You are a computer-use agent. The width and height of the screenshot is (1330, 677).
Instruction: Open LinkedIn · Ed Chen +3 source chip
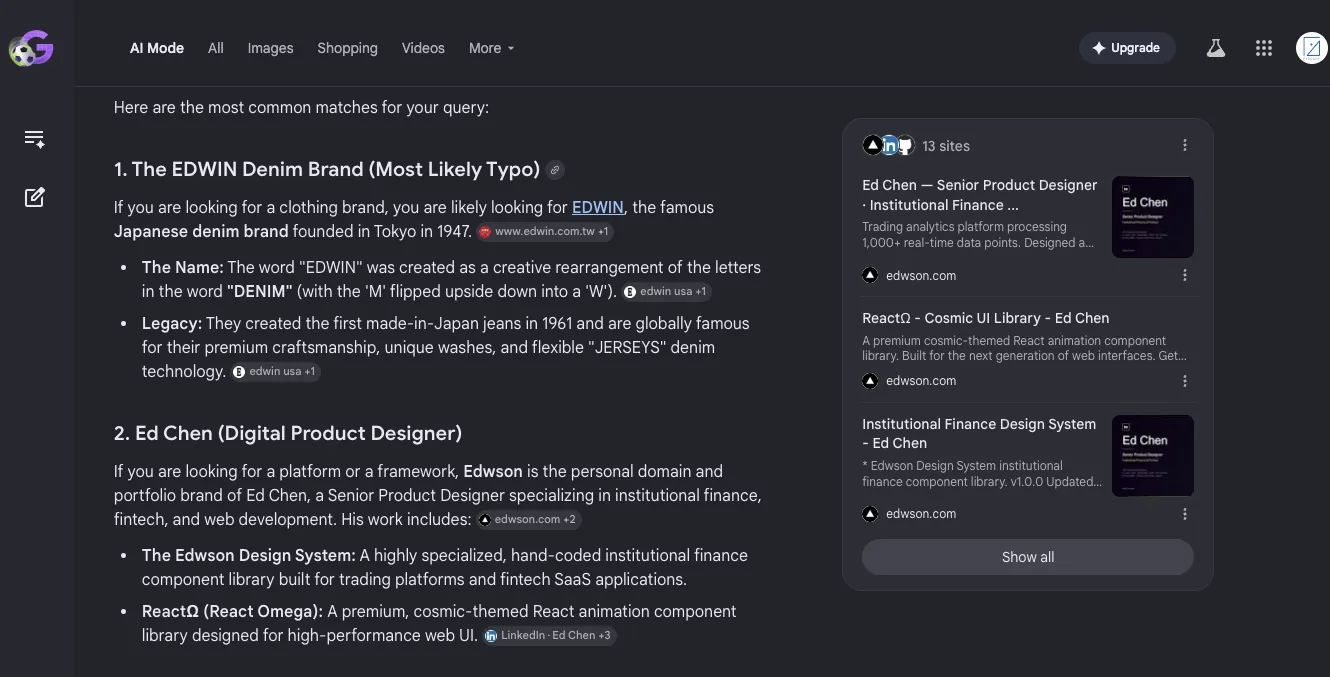coord(549,635)
